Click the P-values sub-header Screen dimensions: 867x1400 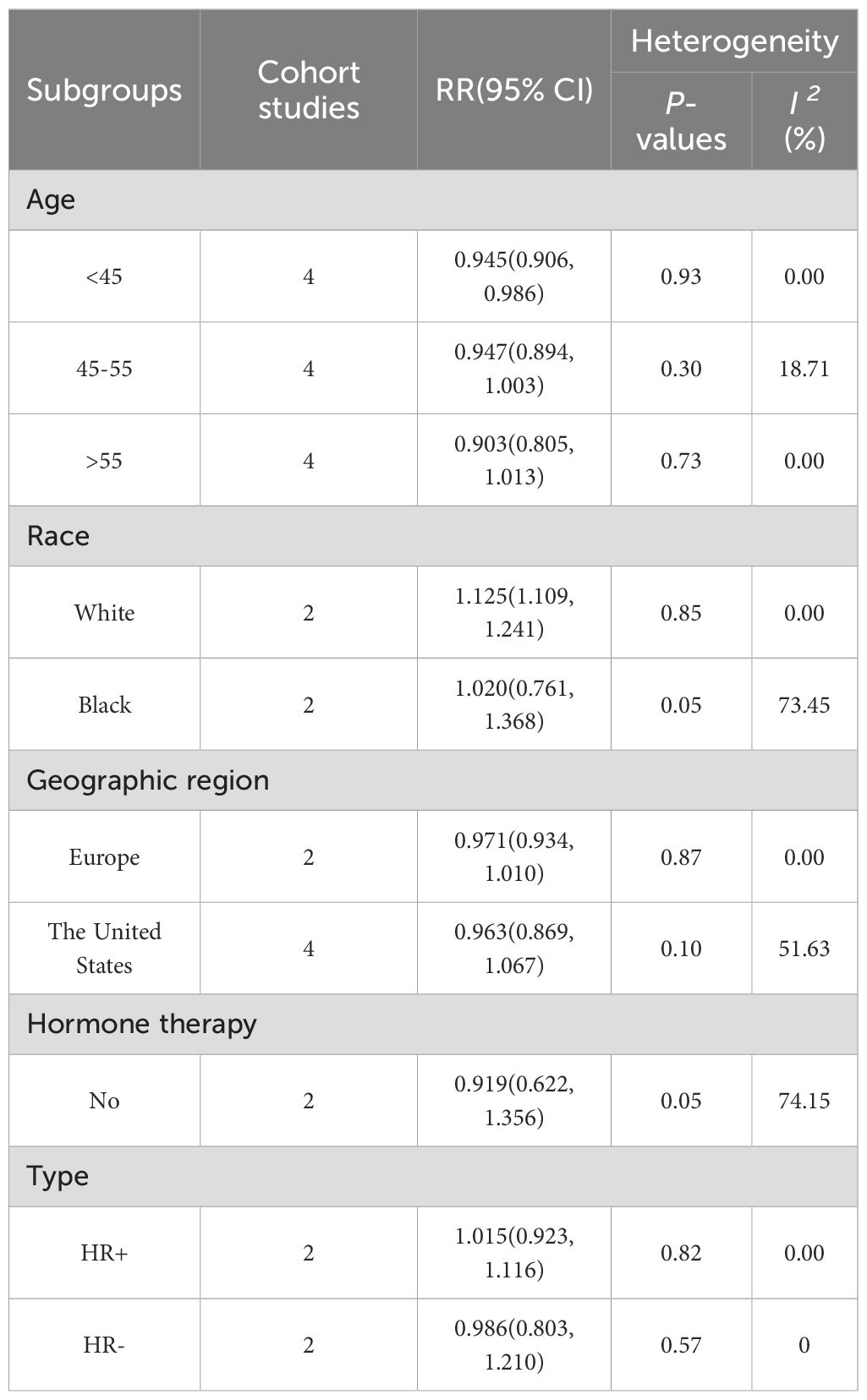pyautogui.click(x=681, y=121)
